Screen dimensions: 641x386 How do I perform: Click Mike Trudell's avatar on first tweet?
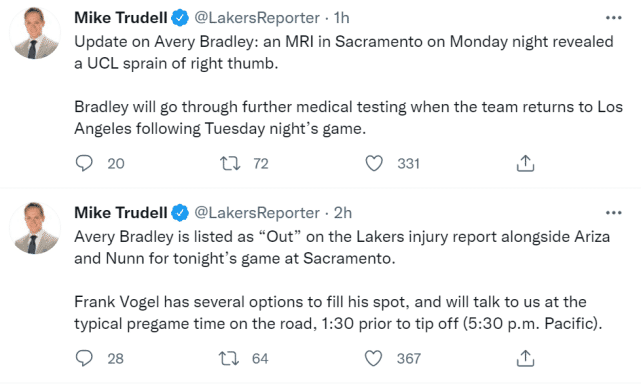[x=35, y=33]
